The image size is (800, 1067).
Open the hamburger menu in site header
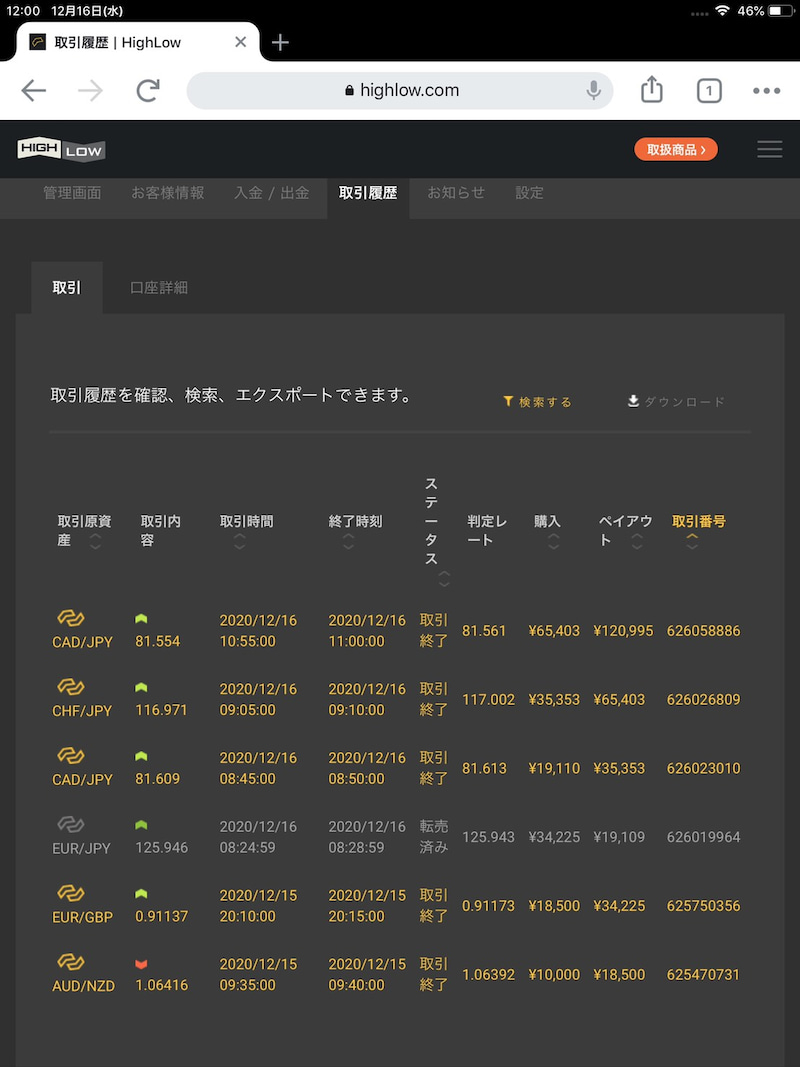(x=769, y=149)
